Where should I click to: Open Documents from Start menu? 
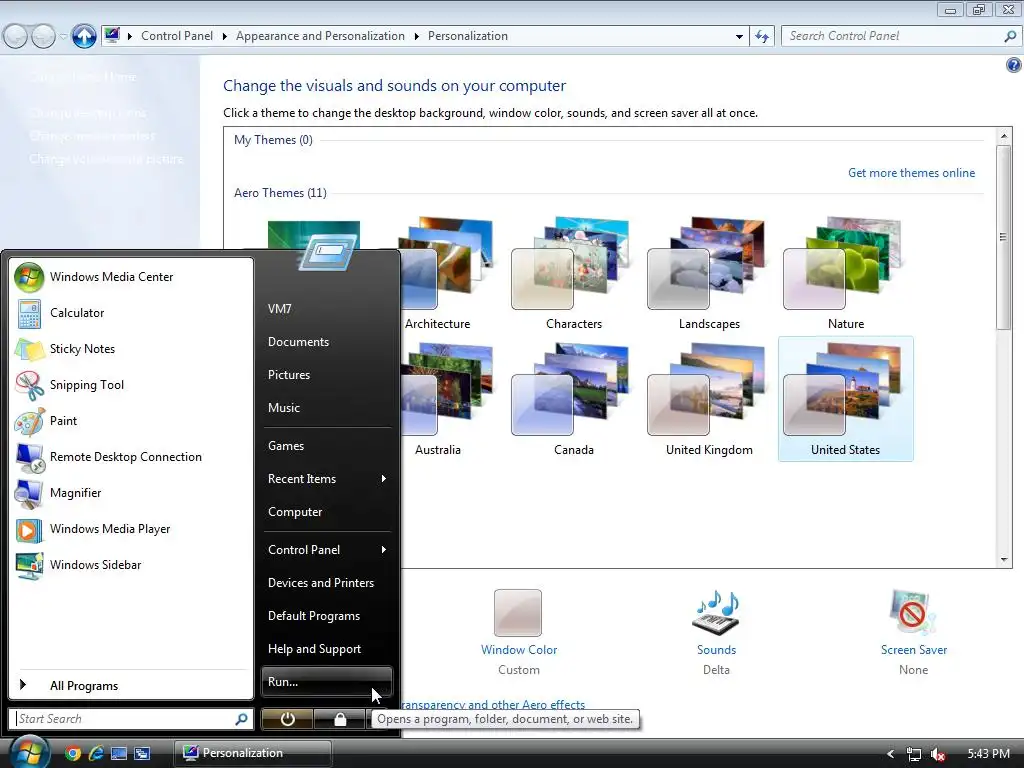pos(298,342)
